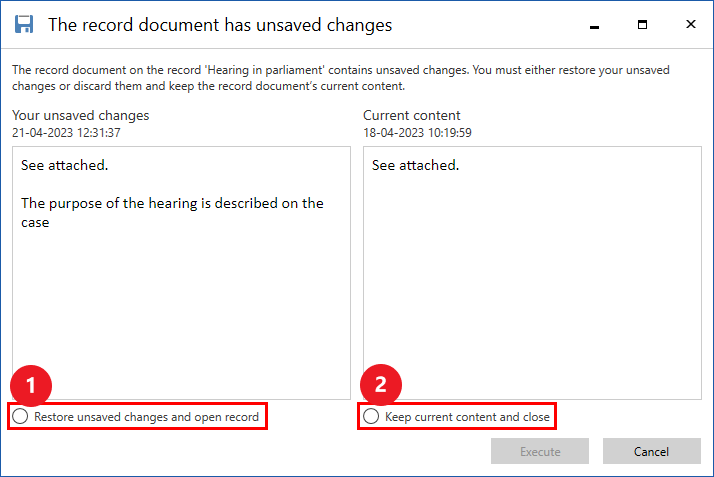
Task: Click the red number 1 callout badge
Action: pos(31,385)
